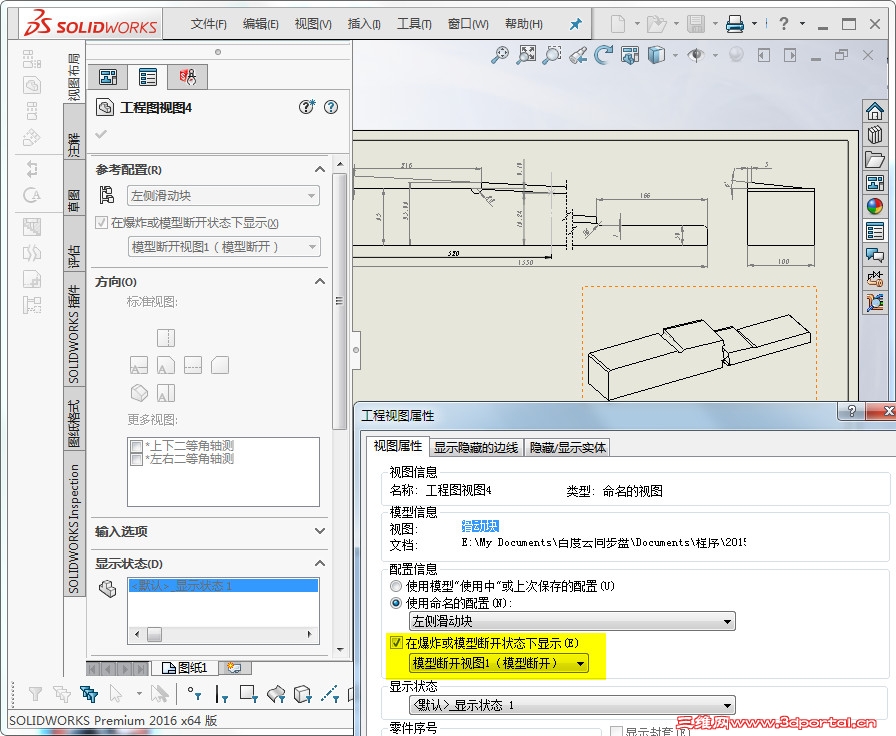Screen dimensions: 896x736
Task: Open the 编辑(E) menu
Action: pyautogui.click(x=261, y=24)
